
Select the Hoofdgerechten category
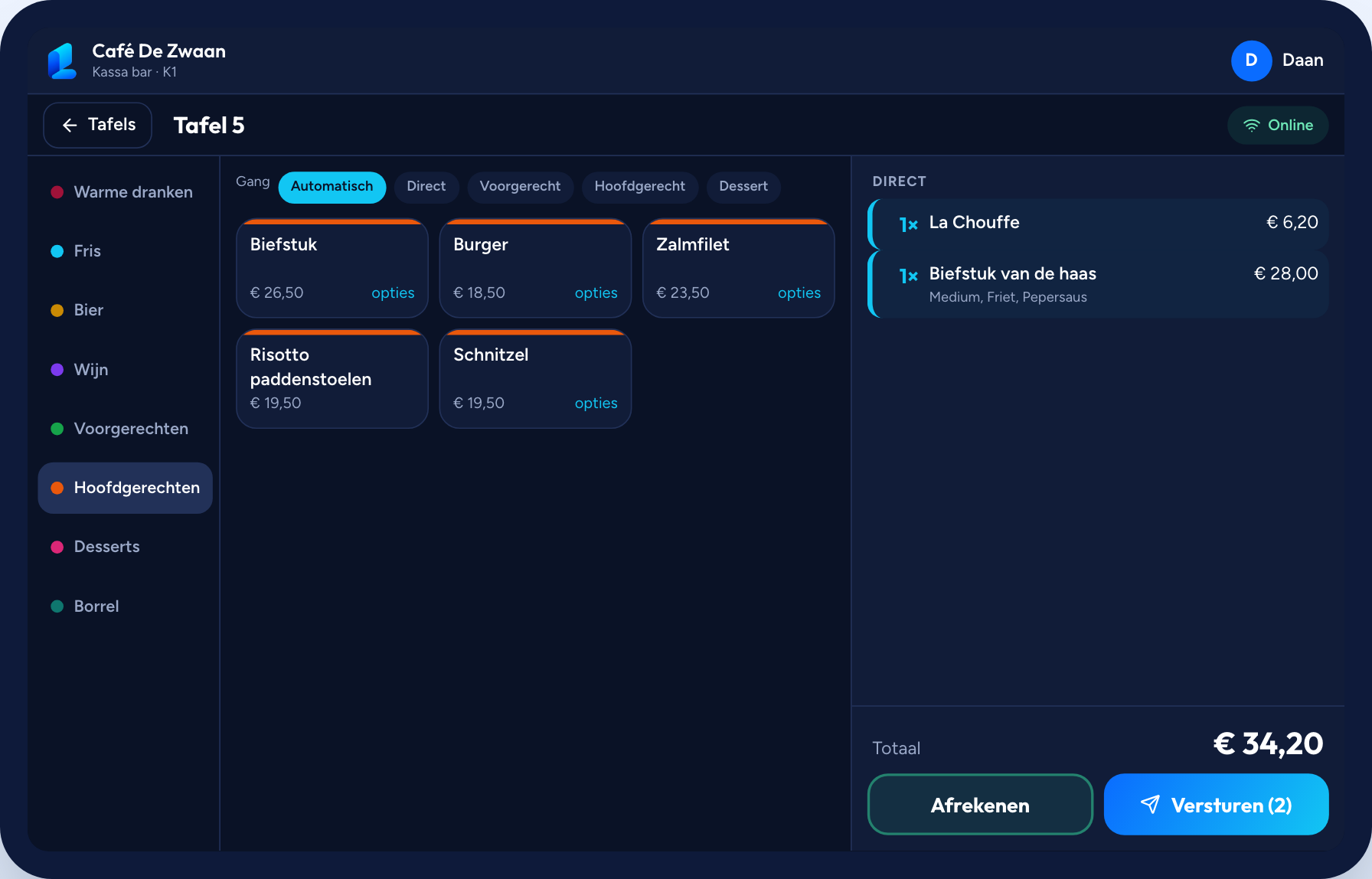point(125,488)
